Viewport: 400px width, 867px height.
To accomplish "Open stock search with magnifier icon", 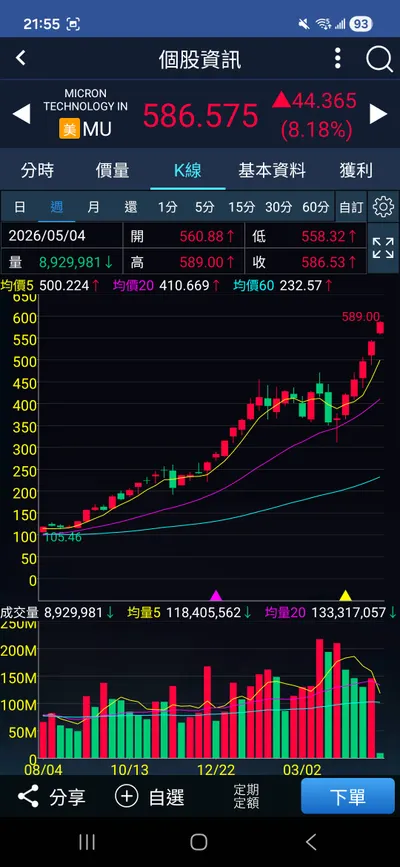I will [x=379, y=59].
